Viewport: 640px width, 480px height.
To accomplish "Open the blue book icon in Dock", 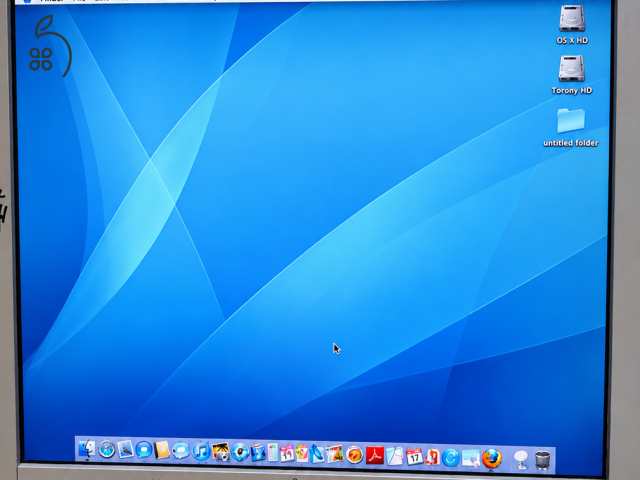I will 258,453.
